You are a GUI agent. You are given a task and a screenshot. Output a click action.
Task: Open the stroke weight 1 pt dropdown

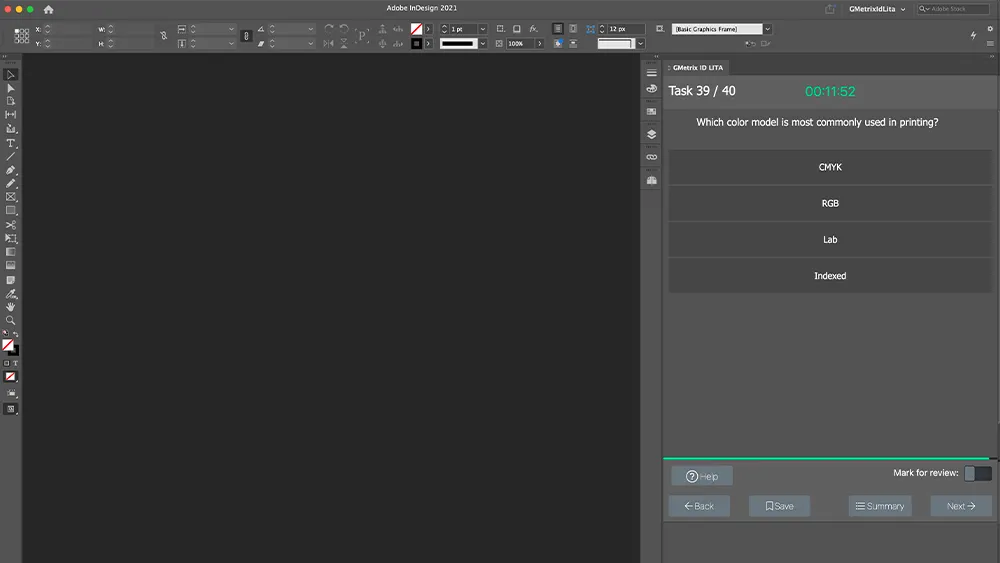click(483, 29)
